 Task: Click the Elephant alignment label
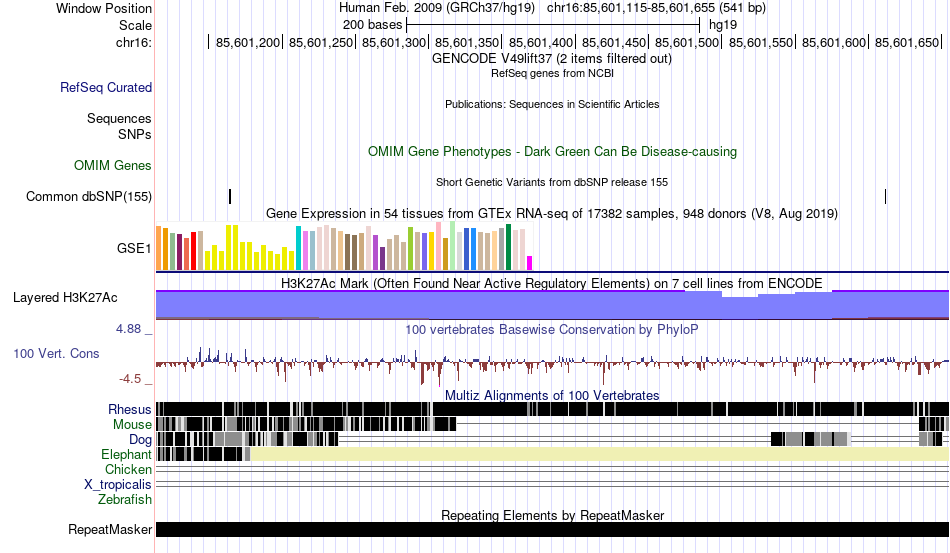(126, 454)
